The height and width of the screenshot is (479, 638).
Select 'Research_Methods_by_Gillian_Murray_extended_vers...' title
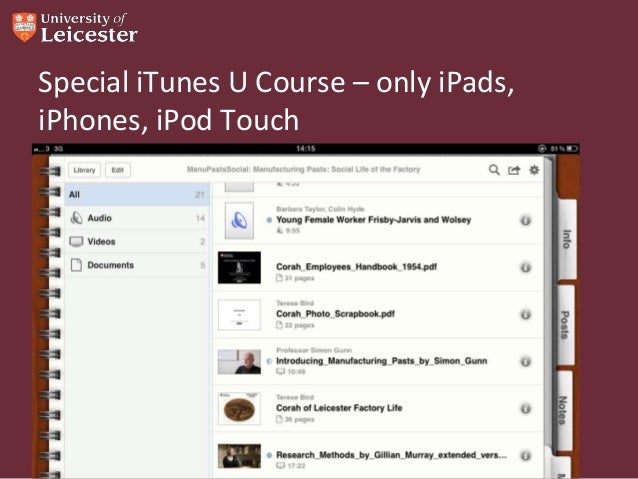(x=391, y=455)
